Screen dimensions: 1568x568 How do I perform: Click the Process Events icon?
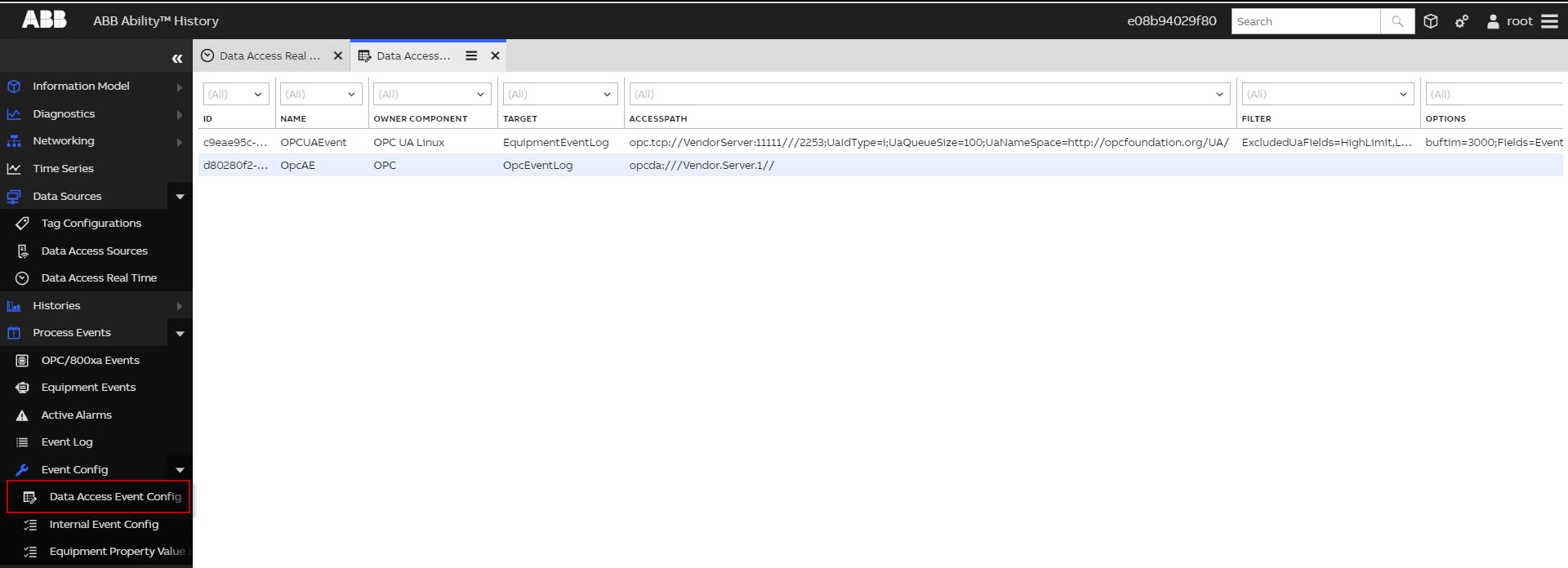[14, 333]
